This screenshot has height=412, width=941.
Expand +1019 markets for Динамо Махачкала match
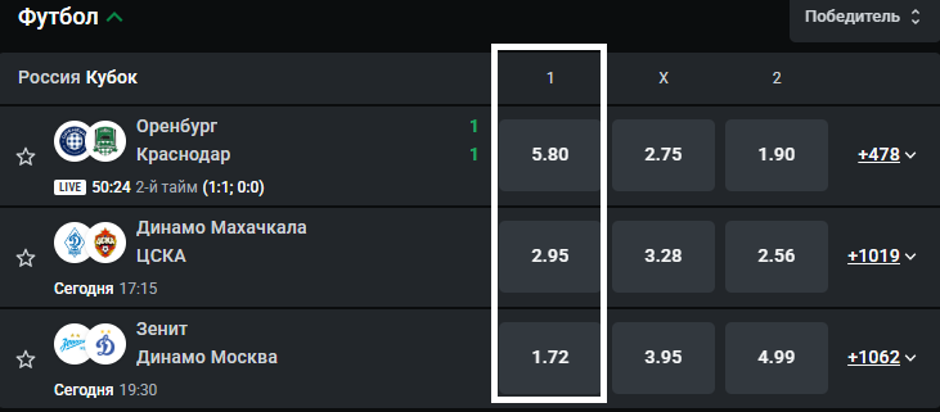tap(881, 256)
